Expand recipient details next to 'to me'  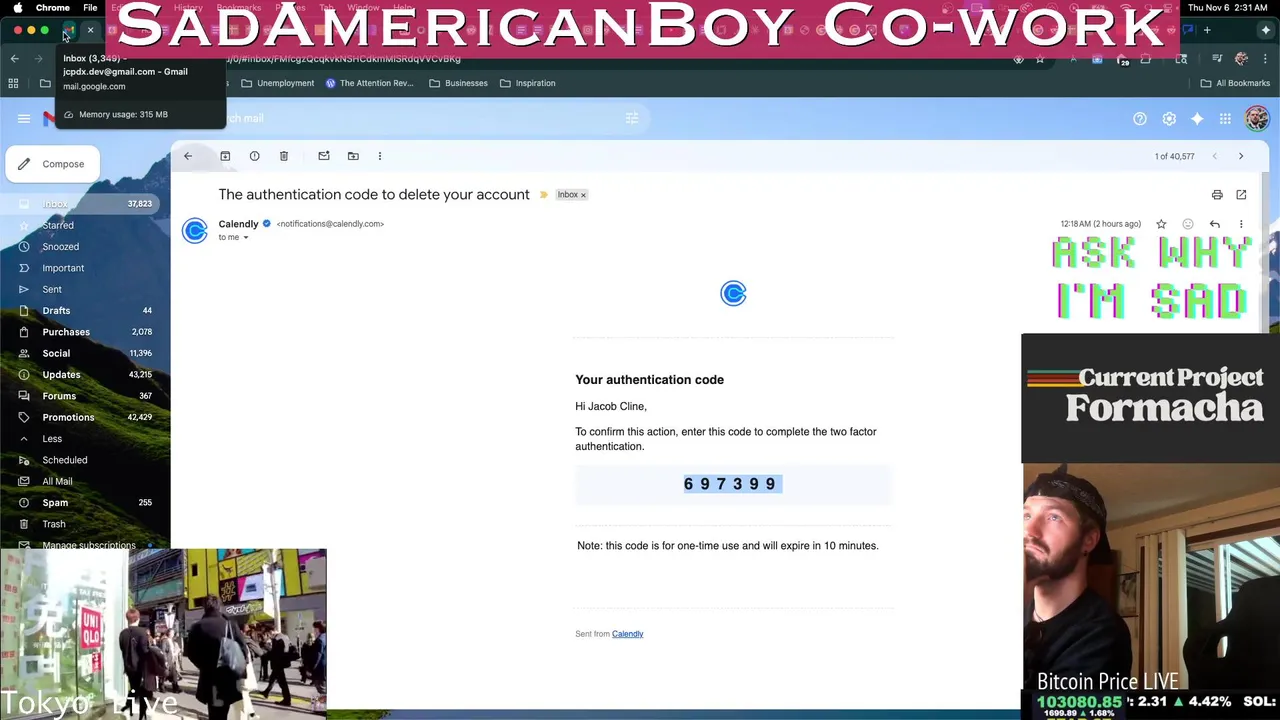pos(245,238)
